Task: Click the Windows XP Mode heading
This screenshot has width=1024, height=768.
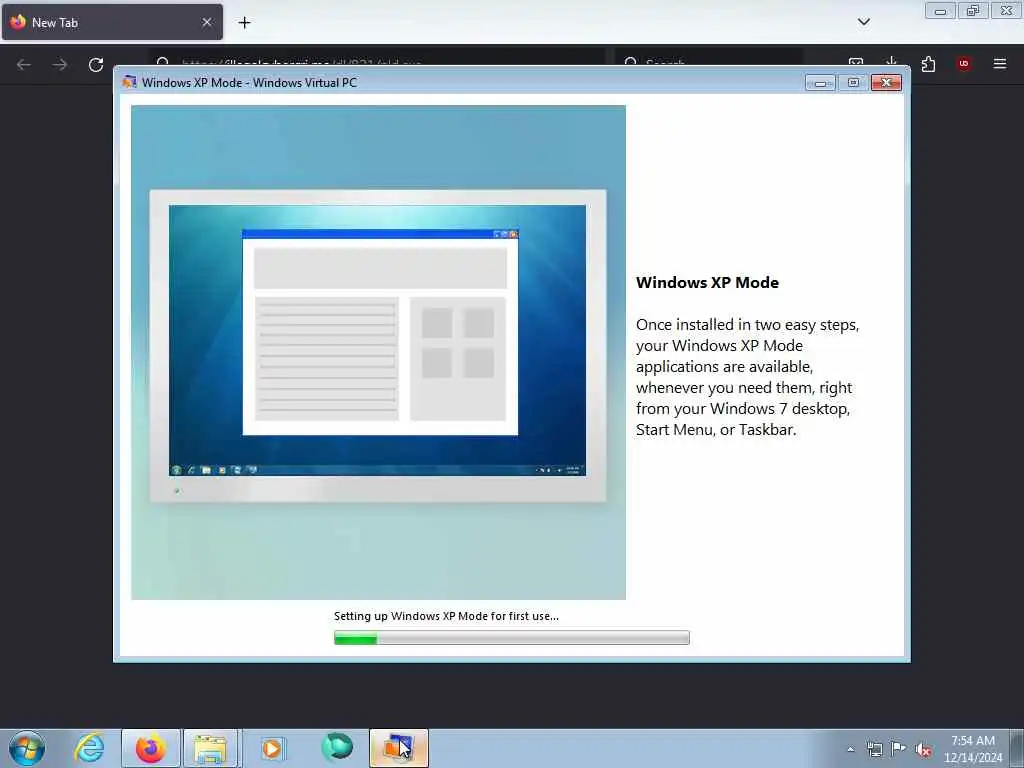Action: click(707, 283)
